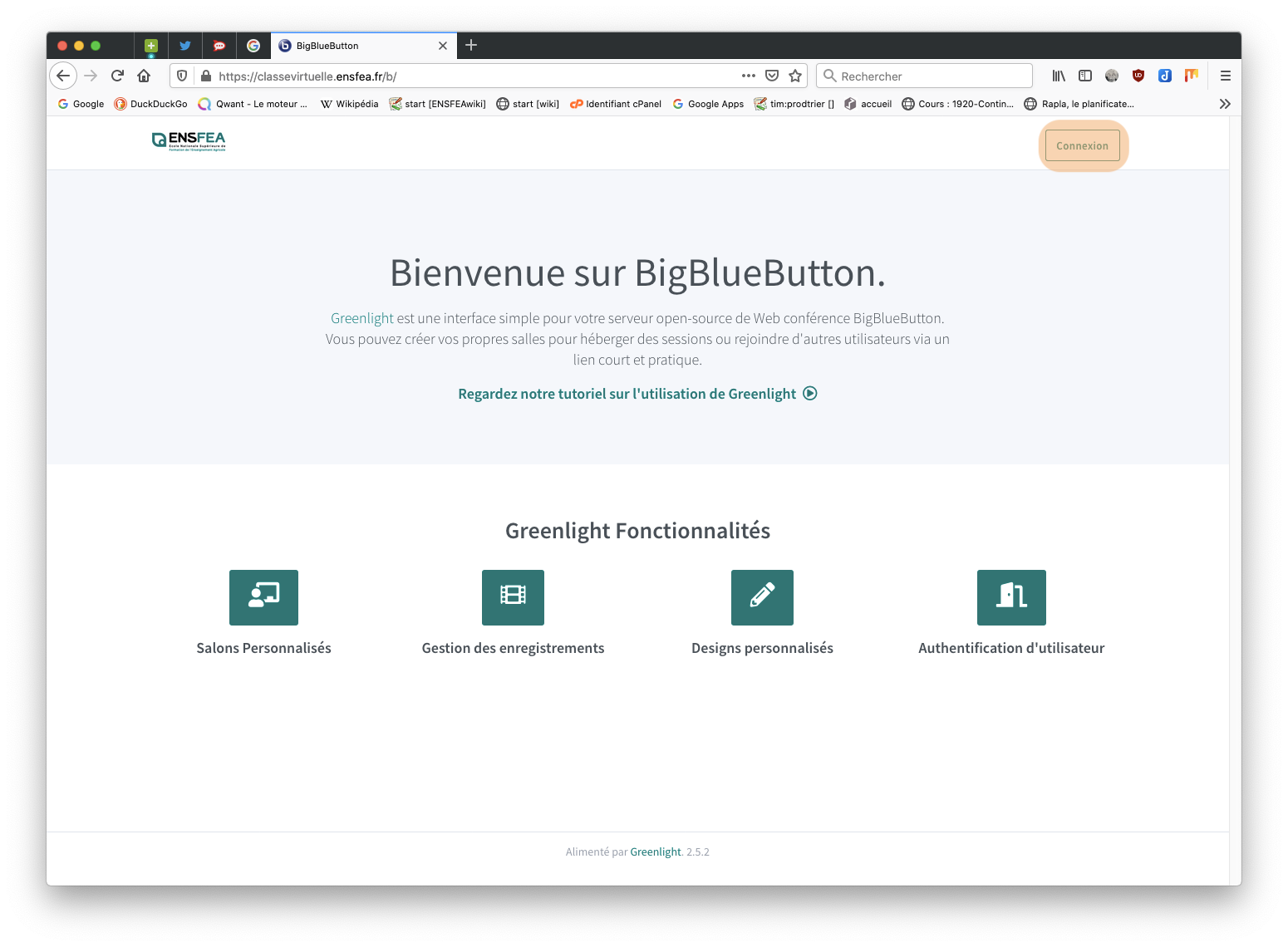Open the uBlock Origin extension icon
Screen dimensions: 1288x947
1138,76
